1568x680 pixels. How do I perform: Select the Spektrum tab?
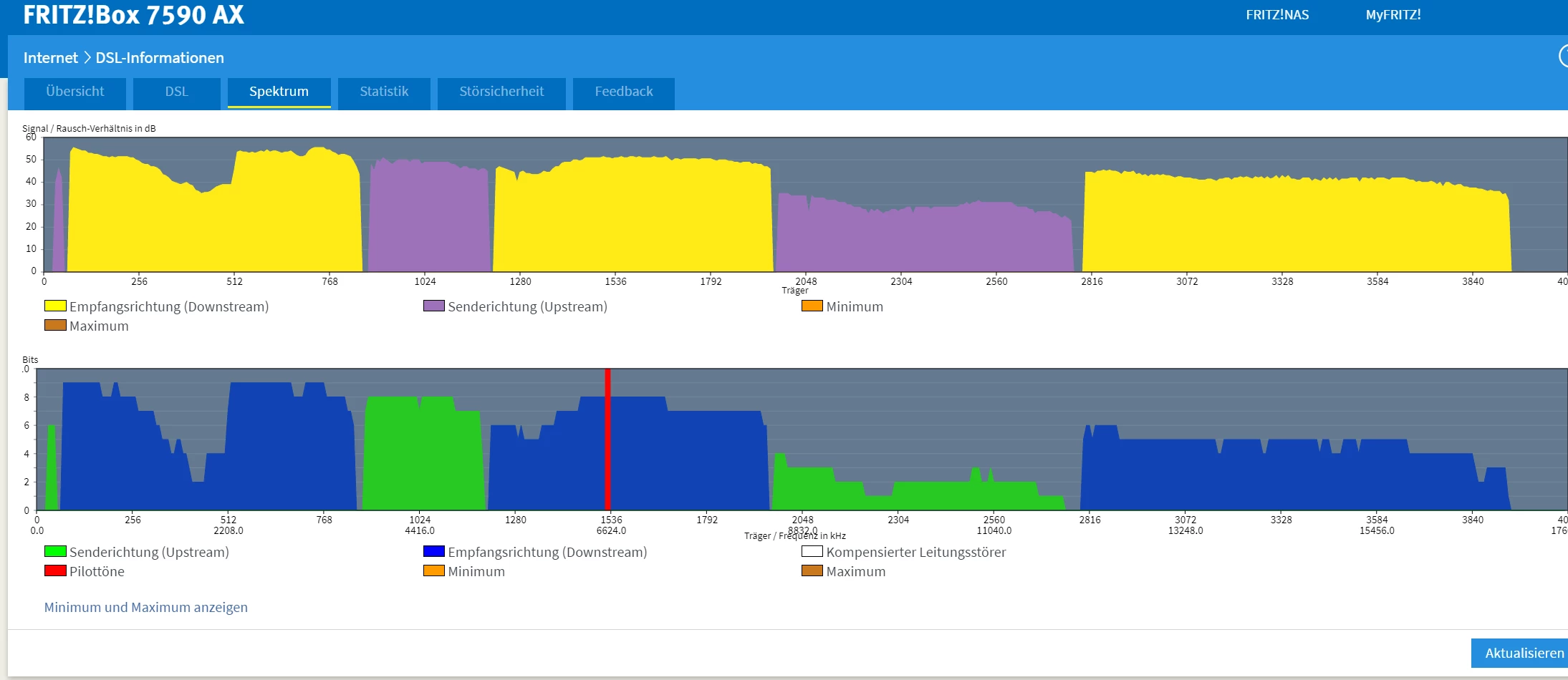click(279, 92)
